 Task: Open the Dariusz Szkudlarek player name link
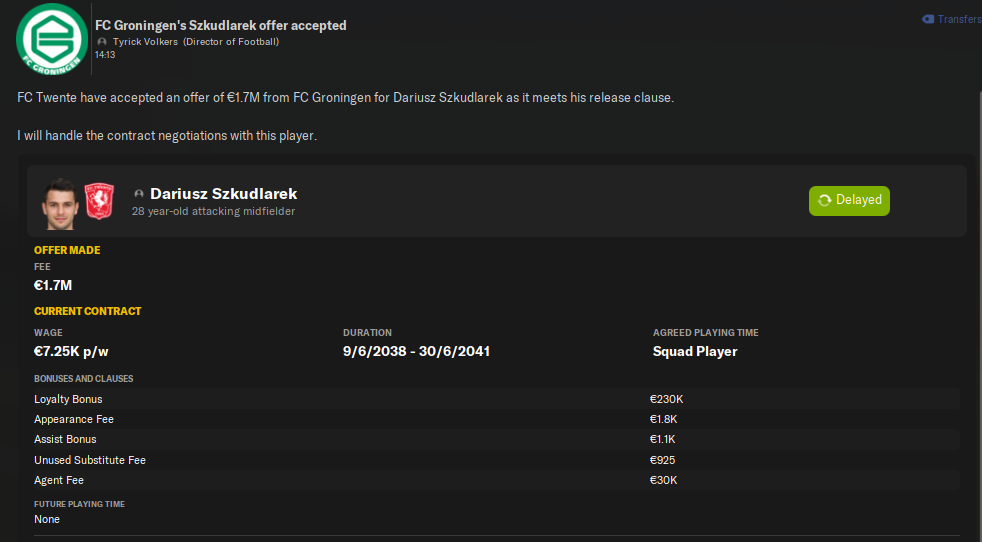[x=223, y=194]
